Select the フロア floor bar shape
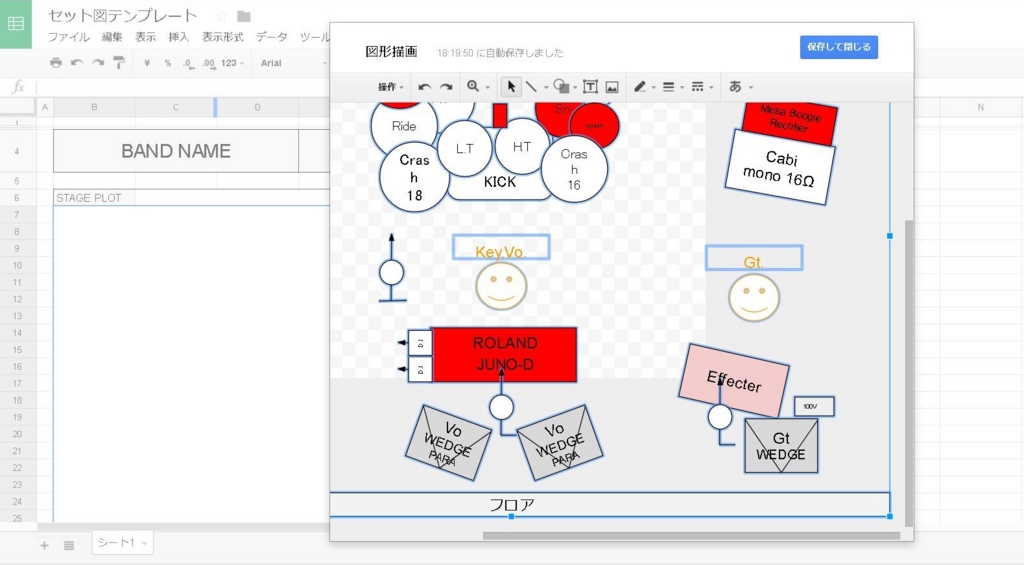The image size is (1024, 565). click(x=609, y=504)
